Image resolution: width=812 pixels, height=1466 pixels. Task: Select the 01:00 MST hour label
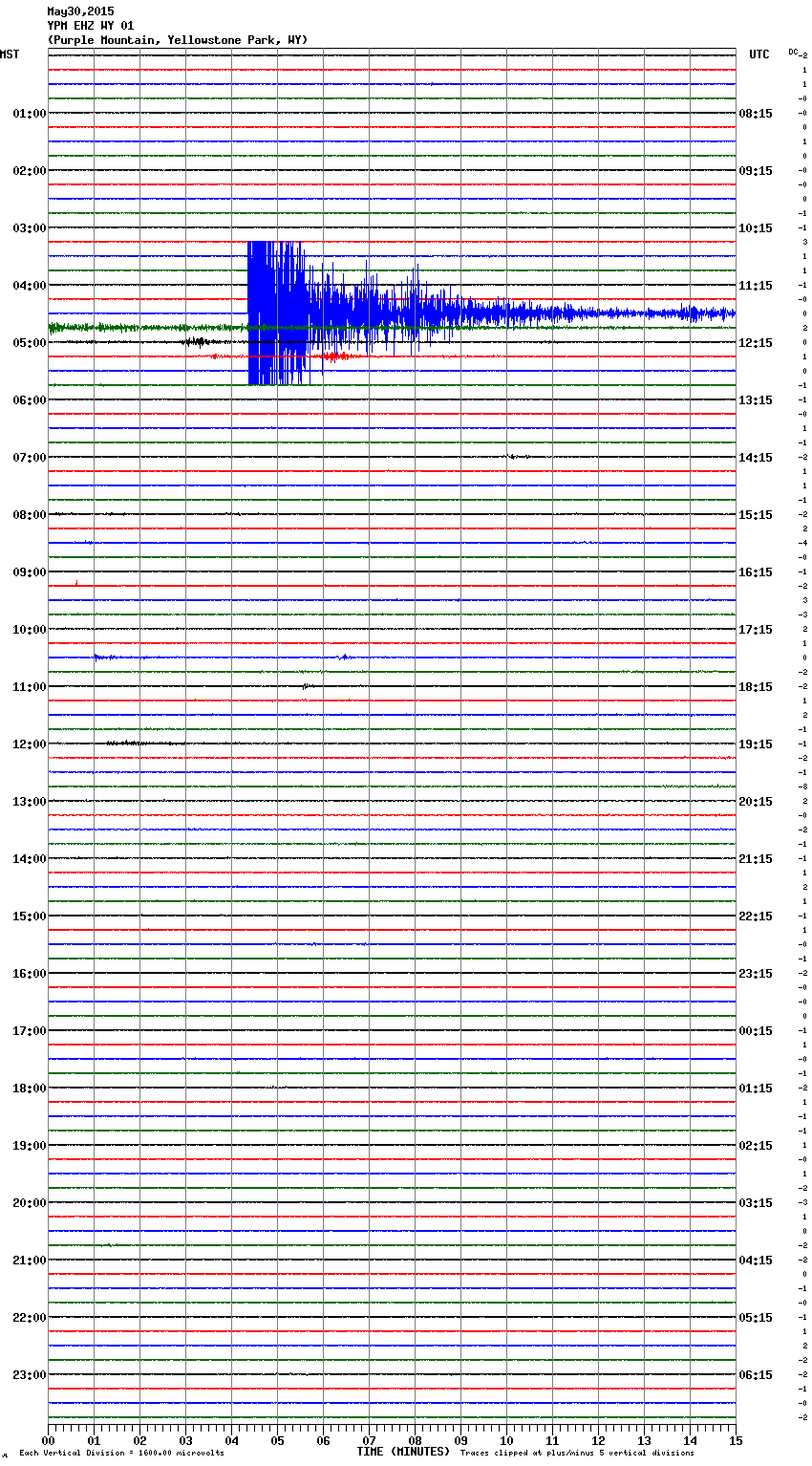point(30,114)
